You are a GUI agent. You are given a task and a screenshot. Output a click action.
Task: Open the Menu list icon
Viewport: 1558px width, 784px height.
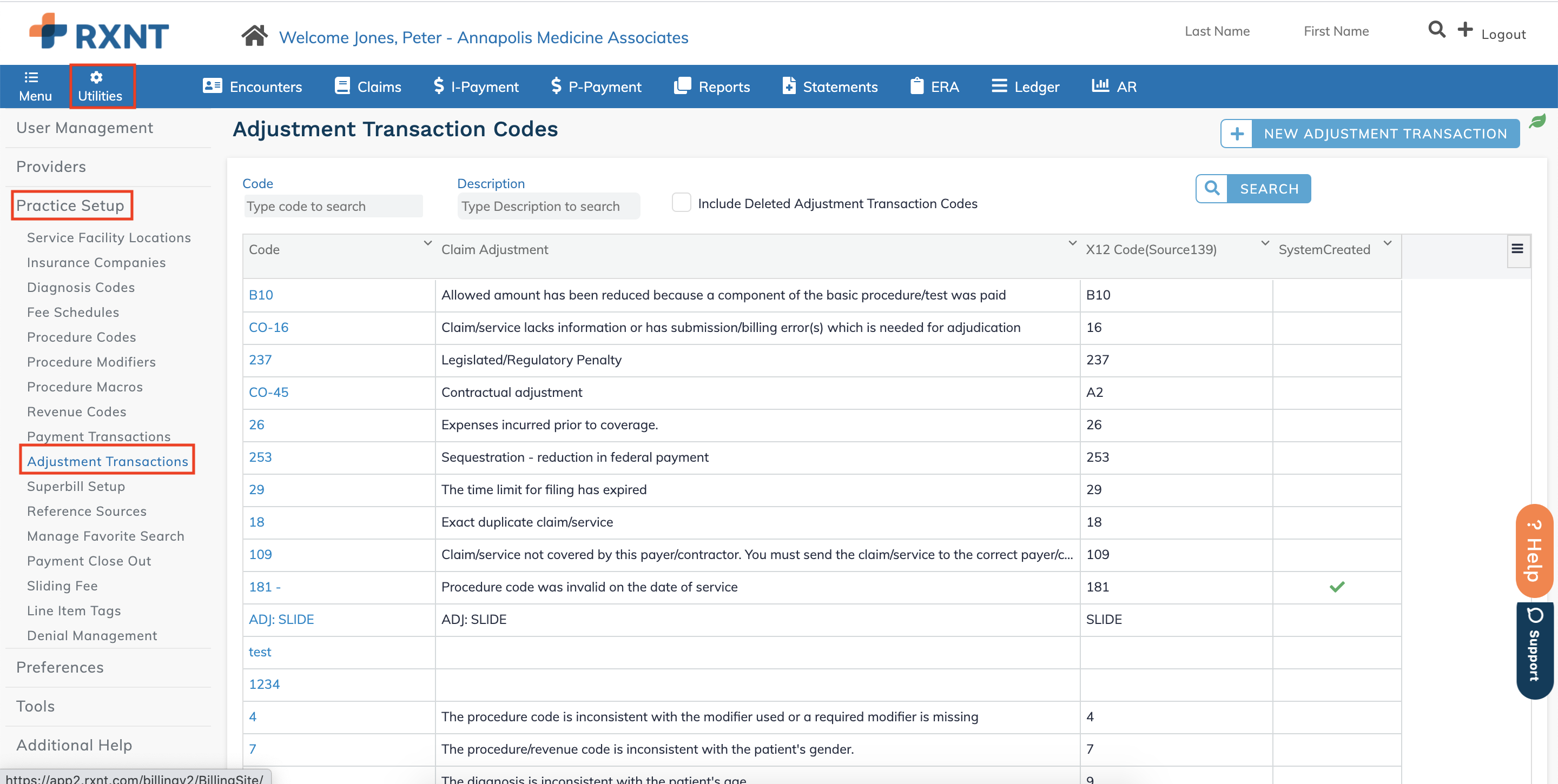31,77
